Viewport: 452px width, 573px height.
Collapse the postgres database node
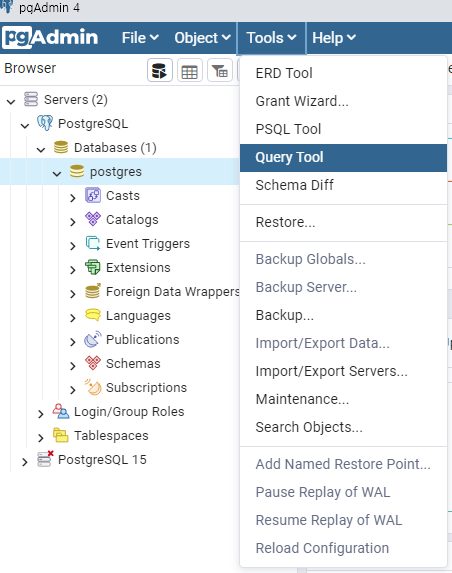click(x=57, y=173)
